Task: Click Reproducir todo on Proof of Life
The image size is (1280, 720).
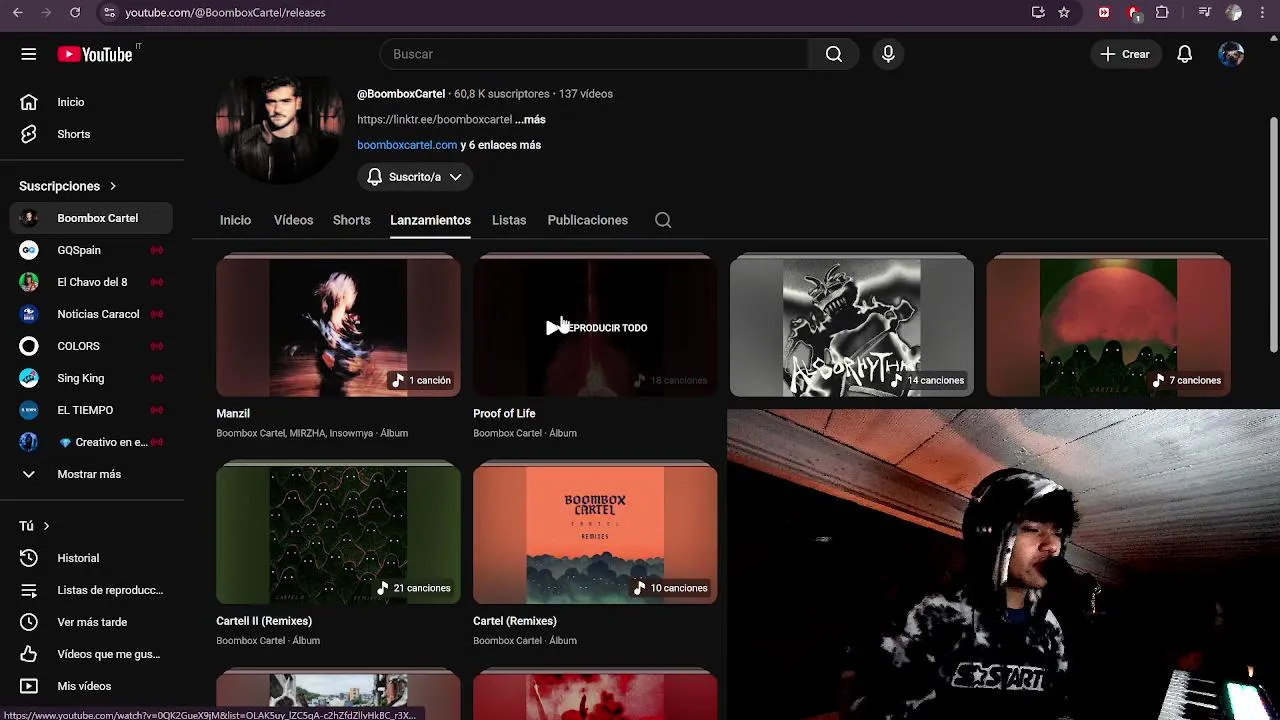Action: tap(597, 328)
